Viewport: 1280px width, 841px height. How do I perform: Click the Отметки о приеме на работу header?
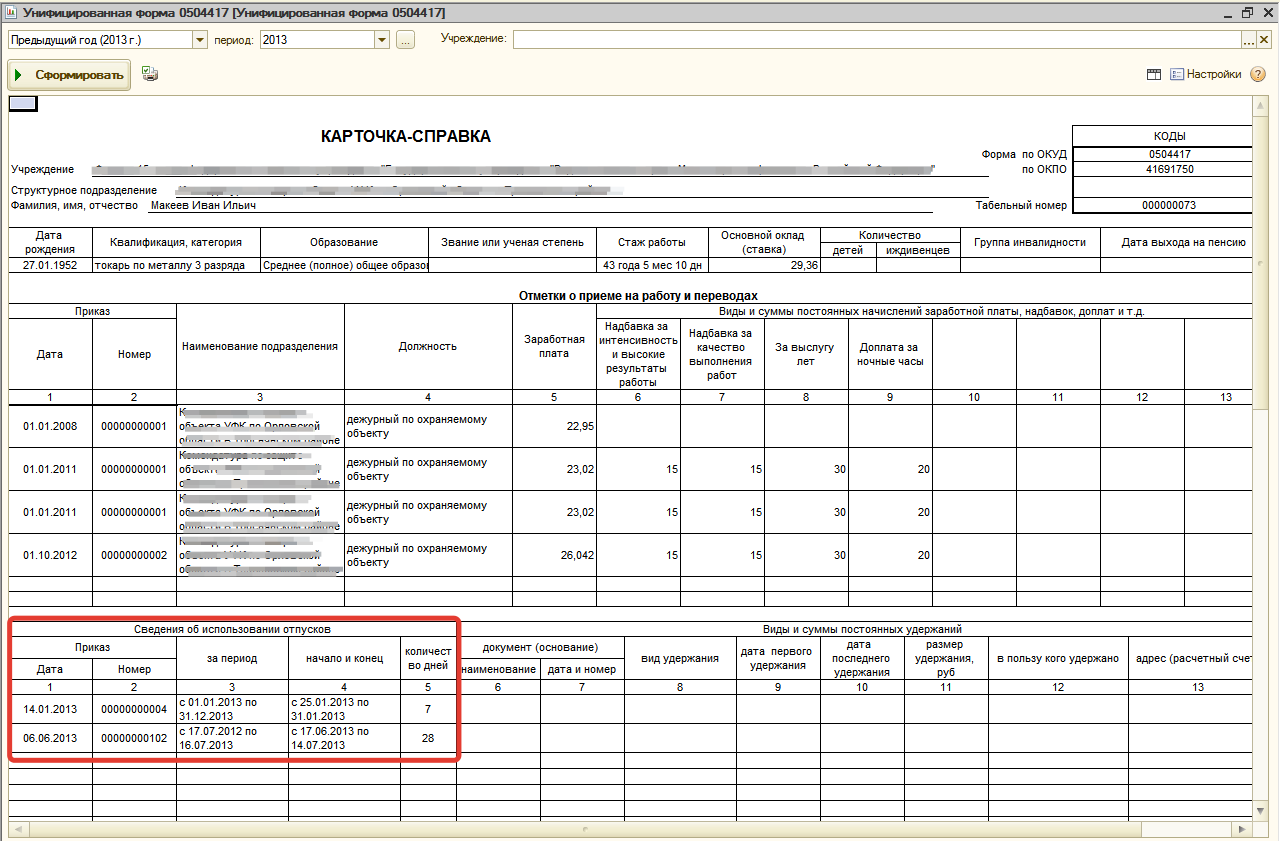pos(638,296)
